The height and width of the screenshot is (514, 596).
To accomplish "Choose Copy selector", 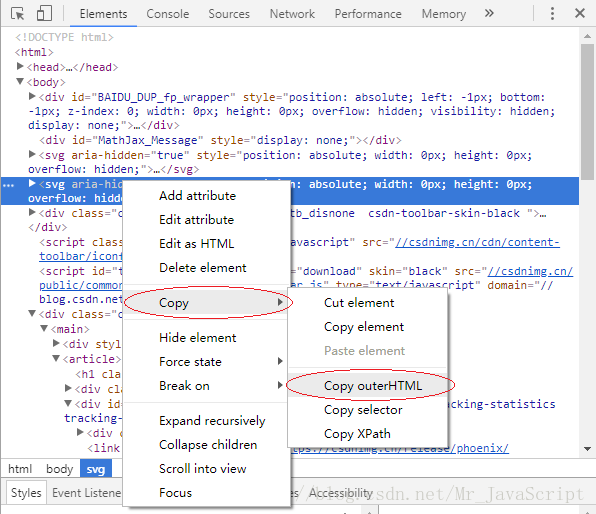I will pos(368,410).
